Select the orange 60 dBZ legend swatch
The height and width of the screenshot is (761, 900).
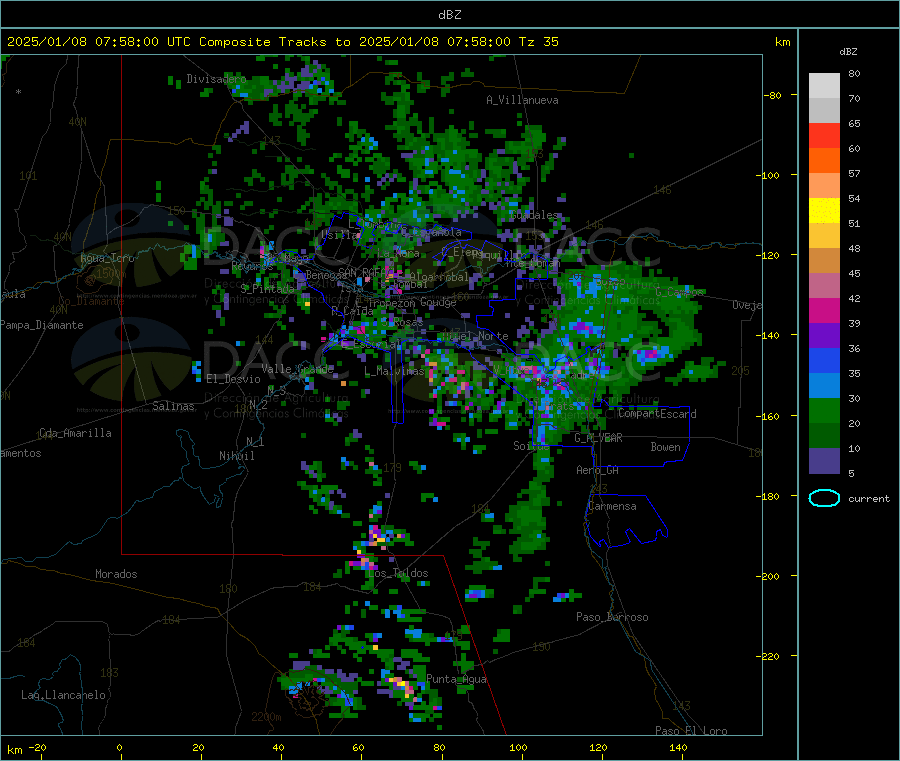(x=824, y=161)
